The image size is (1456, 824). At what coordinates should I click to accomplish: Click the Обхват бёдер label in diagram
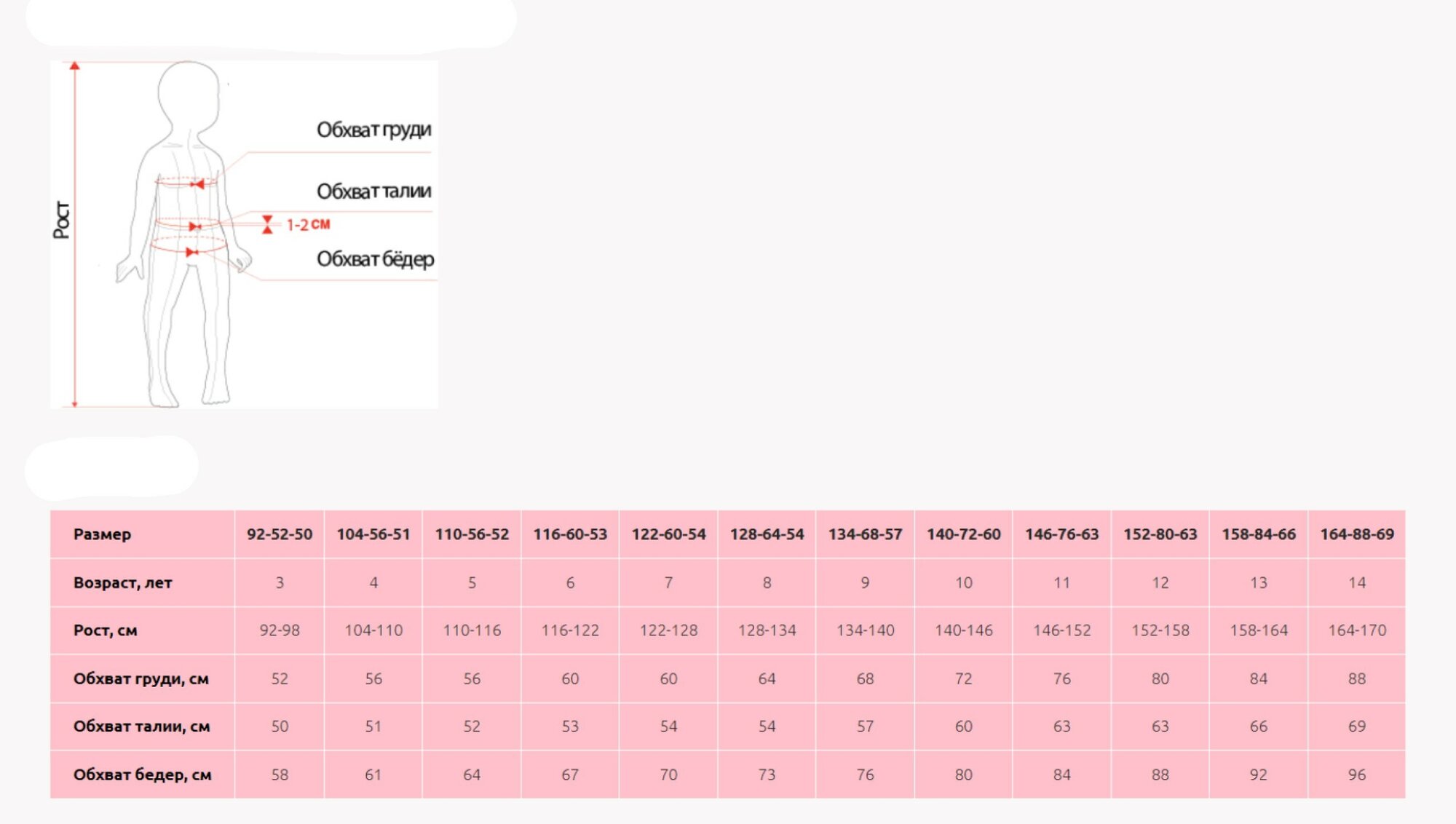tap(375, 259)
